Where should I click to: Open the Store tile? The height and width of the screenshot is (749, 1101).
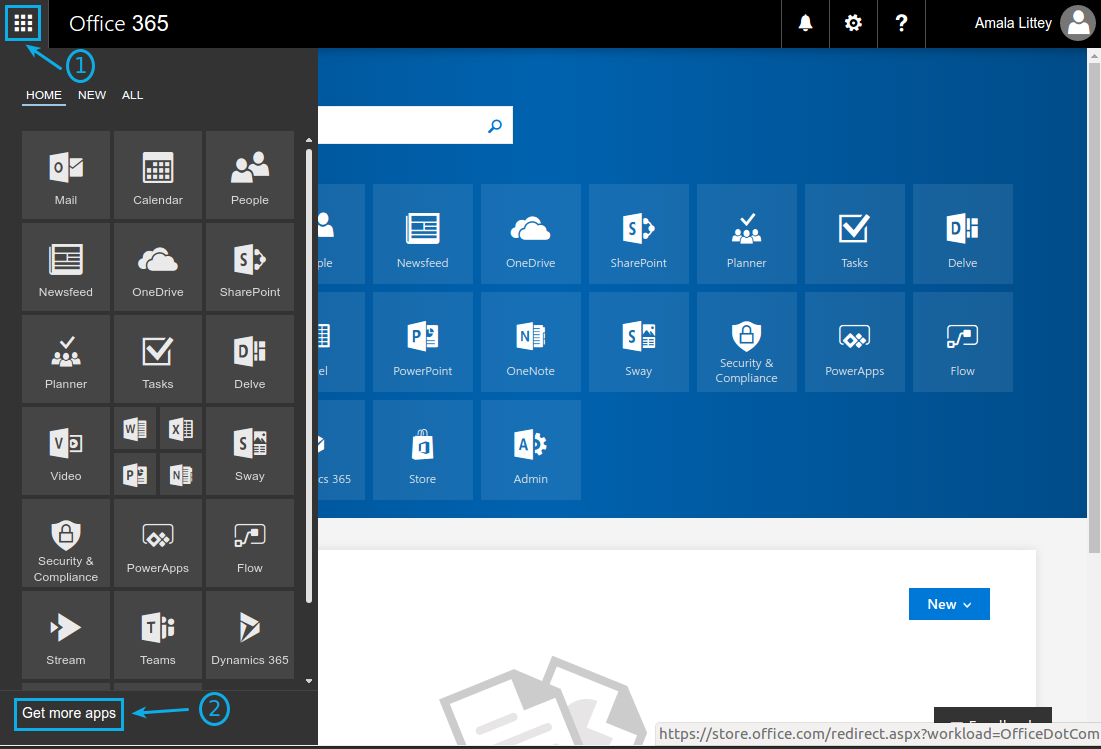423,450
